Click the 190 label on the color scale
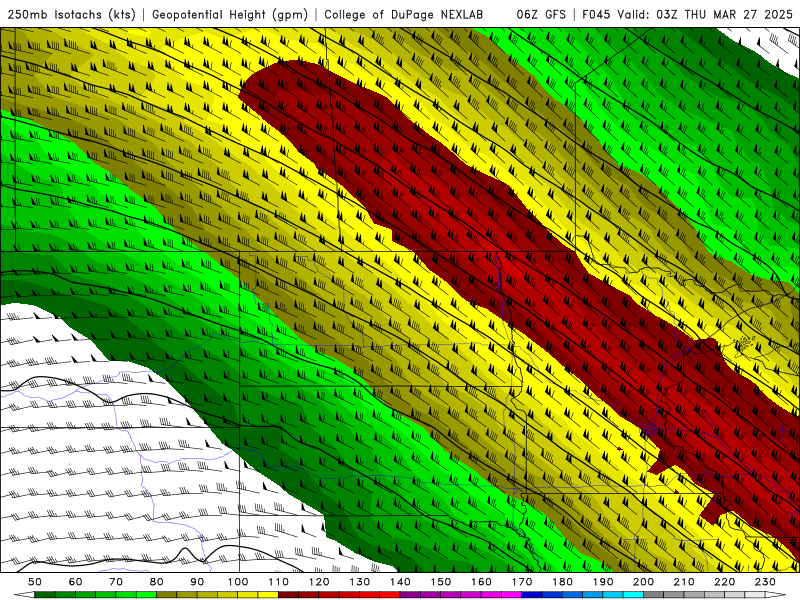Viewport: 800px width, 600px height. coord(603,582)
